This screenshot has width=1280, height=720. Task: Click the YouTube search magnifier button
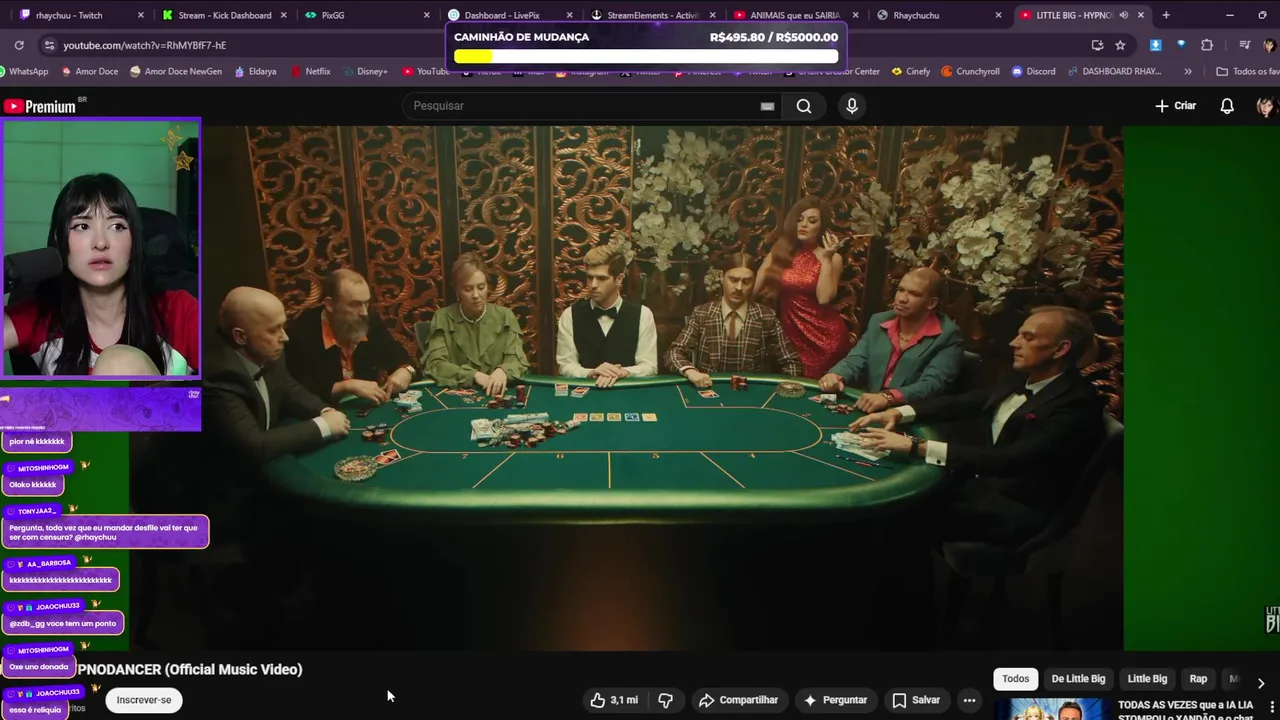tap(804, 106)
